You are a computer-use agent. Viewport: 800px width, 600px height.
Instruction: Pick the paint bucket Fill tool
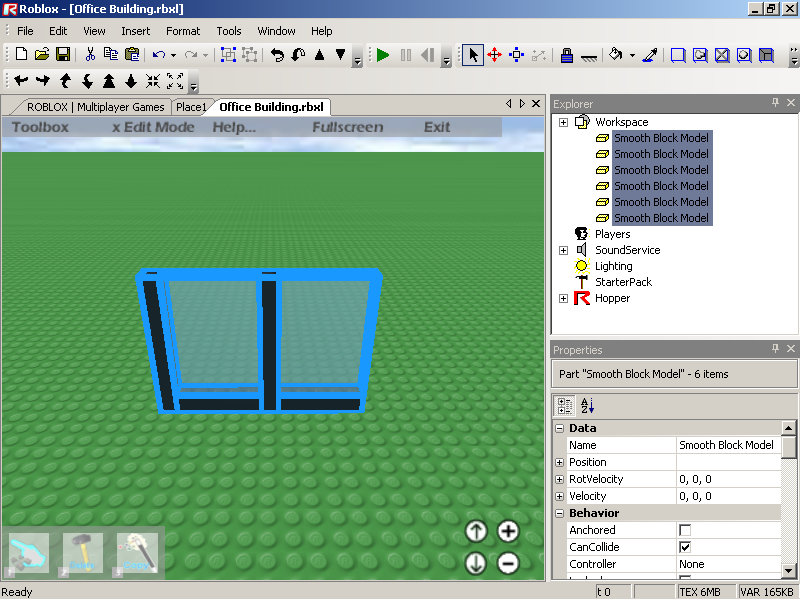(x=616, y=56)
